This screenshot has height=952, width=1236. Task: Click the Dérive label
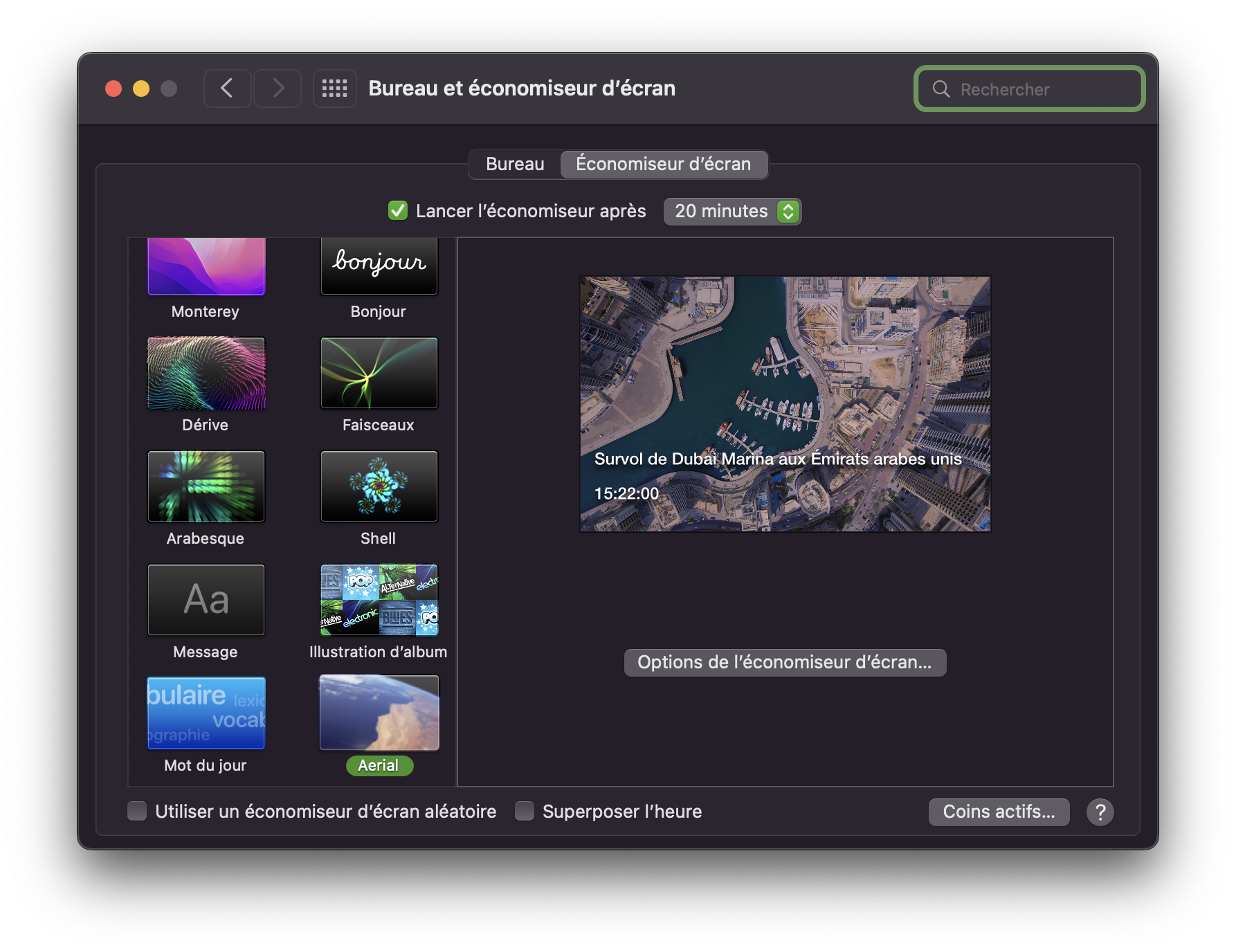point(206,425)
